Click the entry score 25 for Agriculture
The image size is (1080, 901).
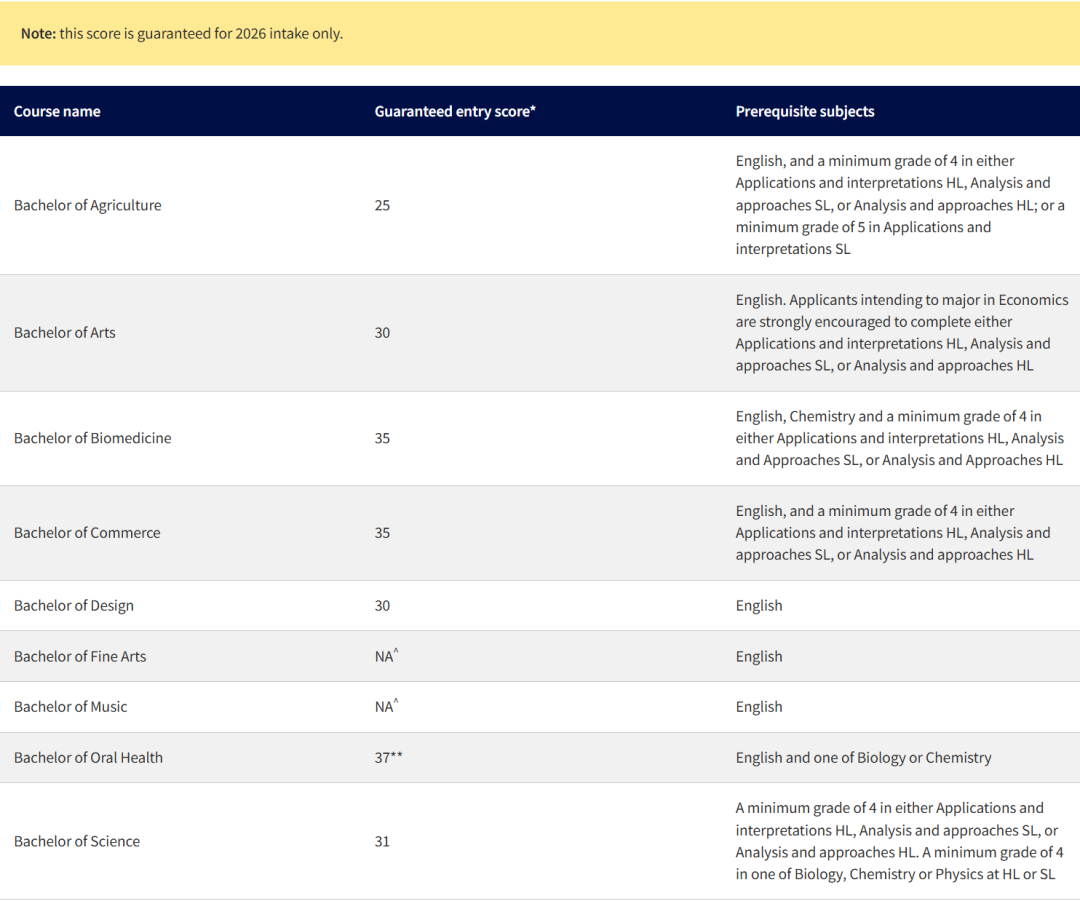[x=382, y=205]
